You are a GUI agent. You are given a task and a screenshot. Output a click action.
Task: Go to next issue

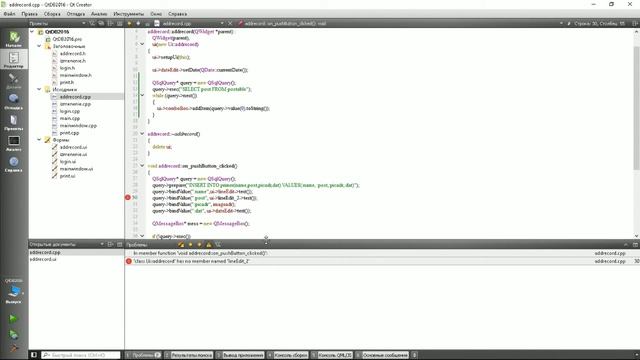[x=200, y=244]
